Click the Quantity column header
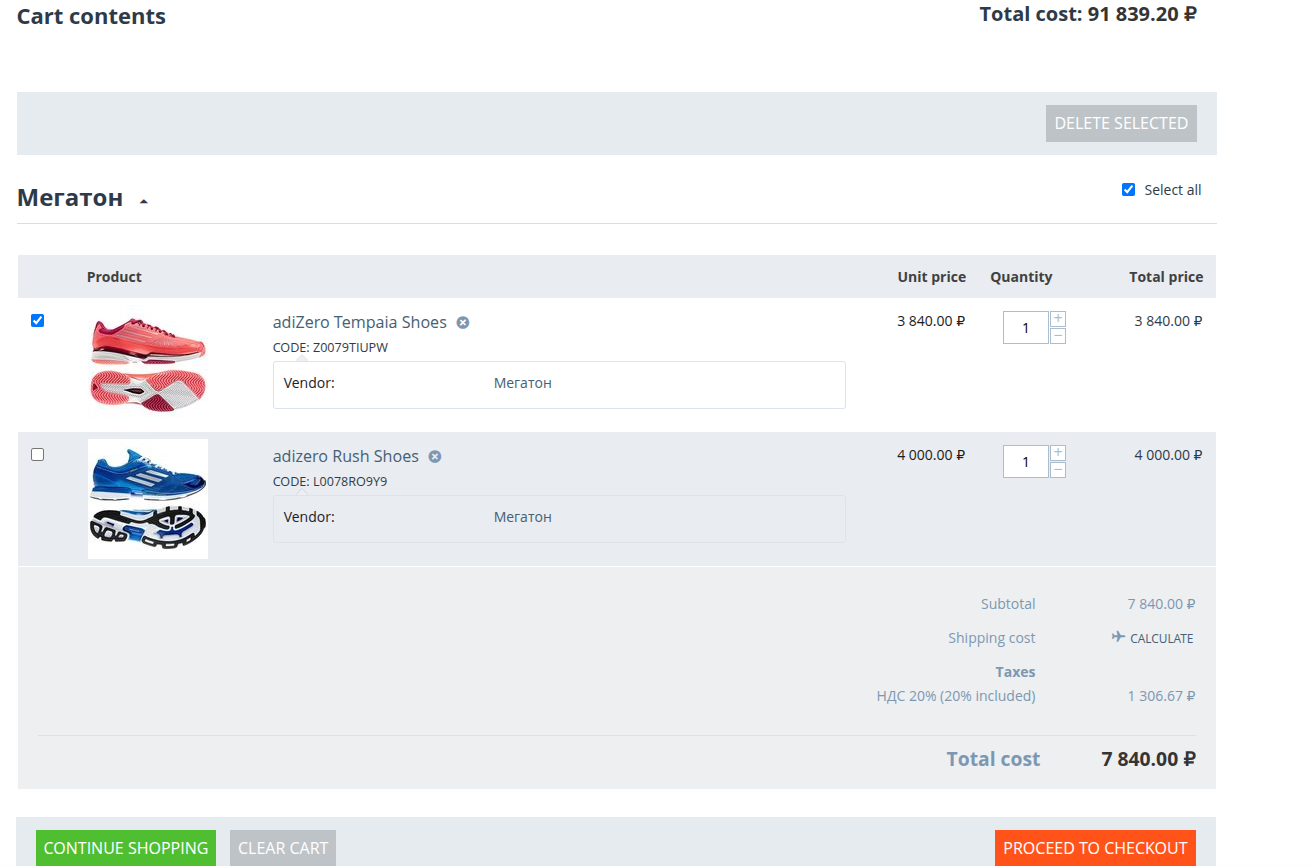 [x=1021, y=277]
